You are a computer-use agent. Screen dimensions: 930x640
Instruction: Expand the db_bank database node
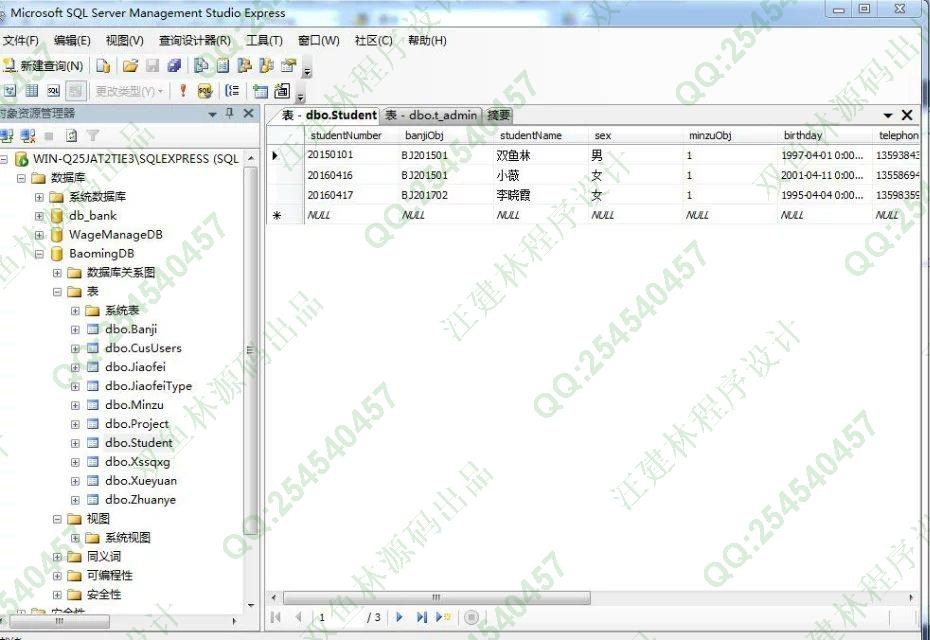pyautogui.click(x=39, y=216)
